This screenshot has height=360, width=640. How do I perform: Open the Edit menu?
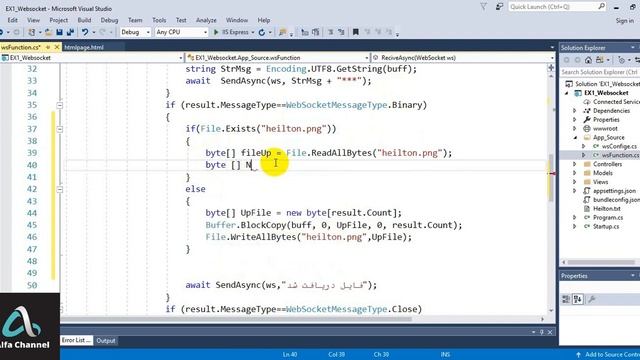(13, 20)
